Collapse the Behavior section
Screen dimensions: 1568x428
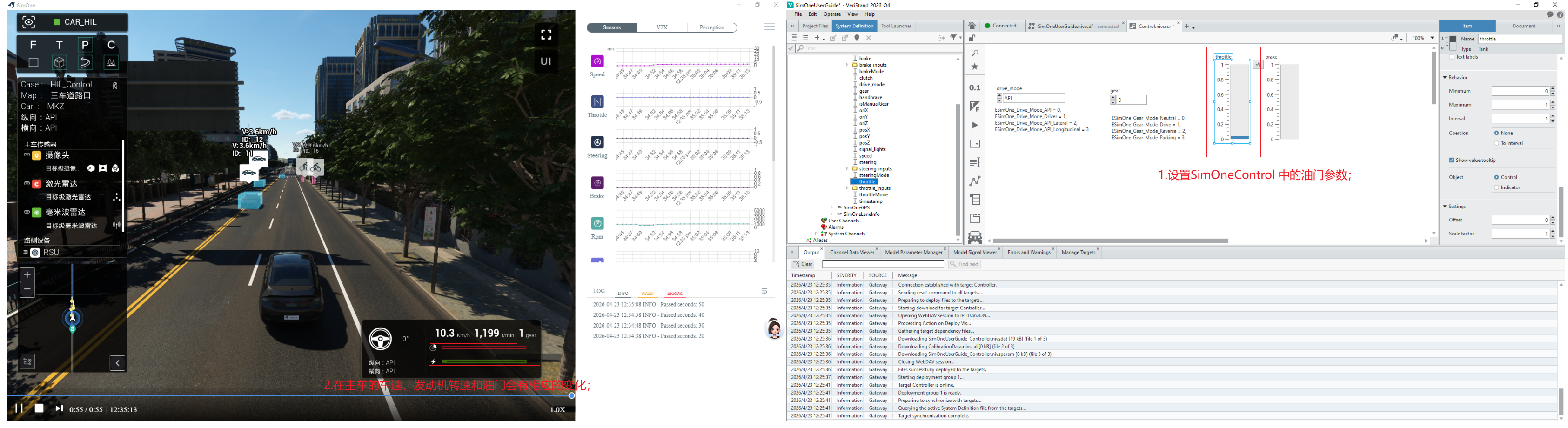coord(1445,77)
